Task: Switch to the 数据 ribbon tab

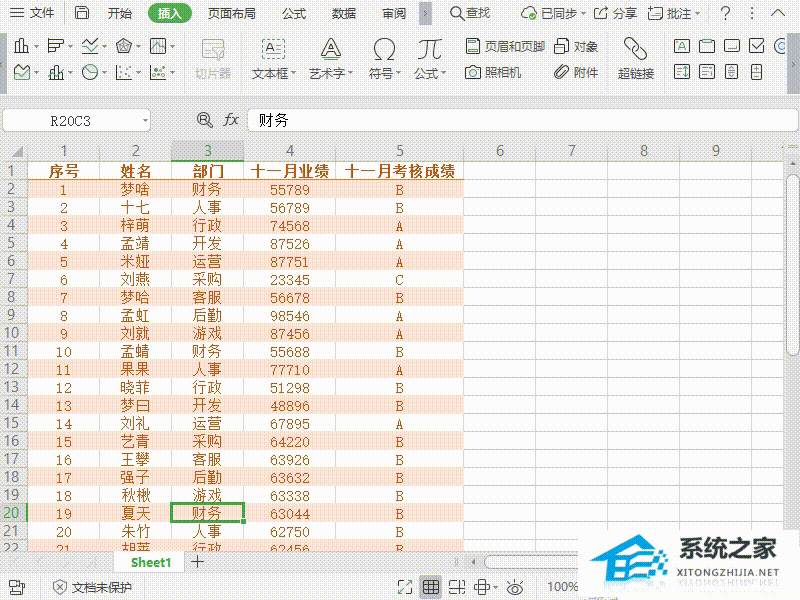Action: [342, 12]
